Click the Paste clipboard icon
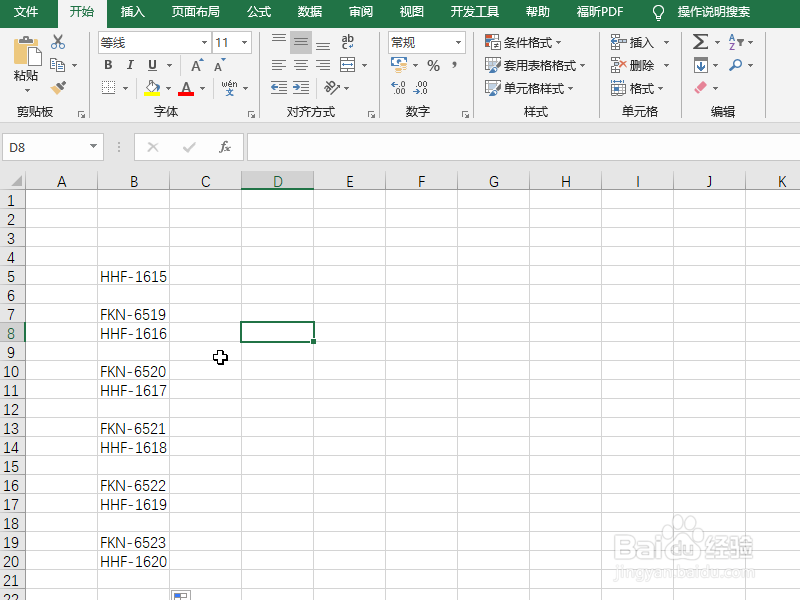The image size is (800, 600). pos(27,52)
